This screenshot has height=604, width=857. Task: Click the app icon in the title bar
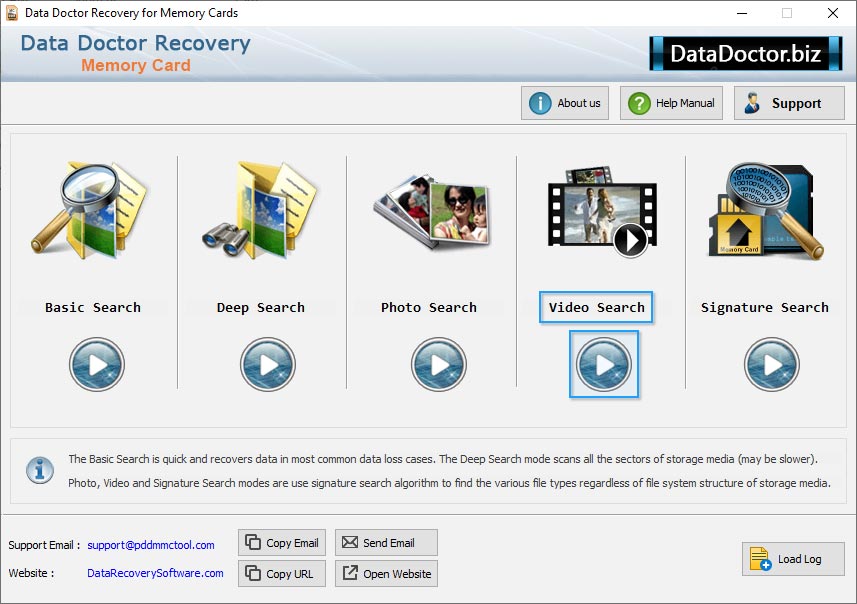coord(12,13)
